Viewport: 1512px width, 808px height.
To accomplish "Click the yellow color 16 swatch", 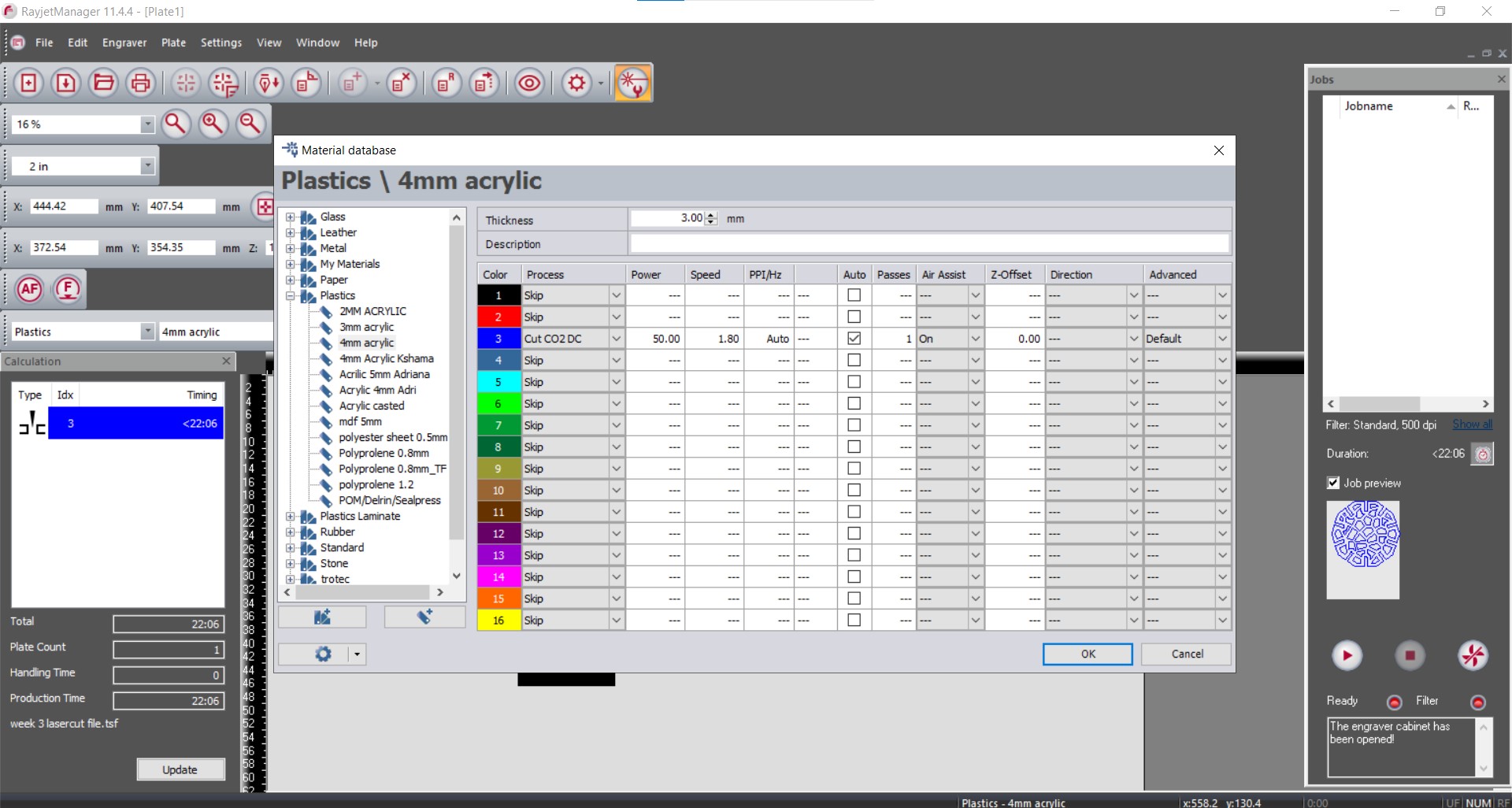I will pyautogui.click(x=498, y=620).
